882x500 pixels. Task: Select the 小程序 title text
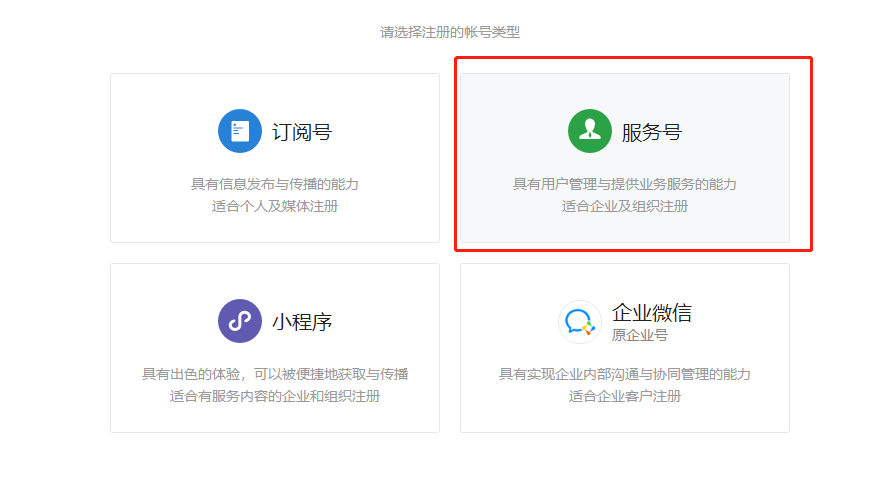(302, 322)
